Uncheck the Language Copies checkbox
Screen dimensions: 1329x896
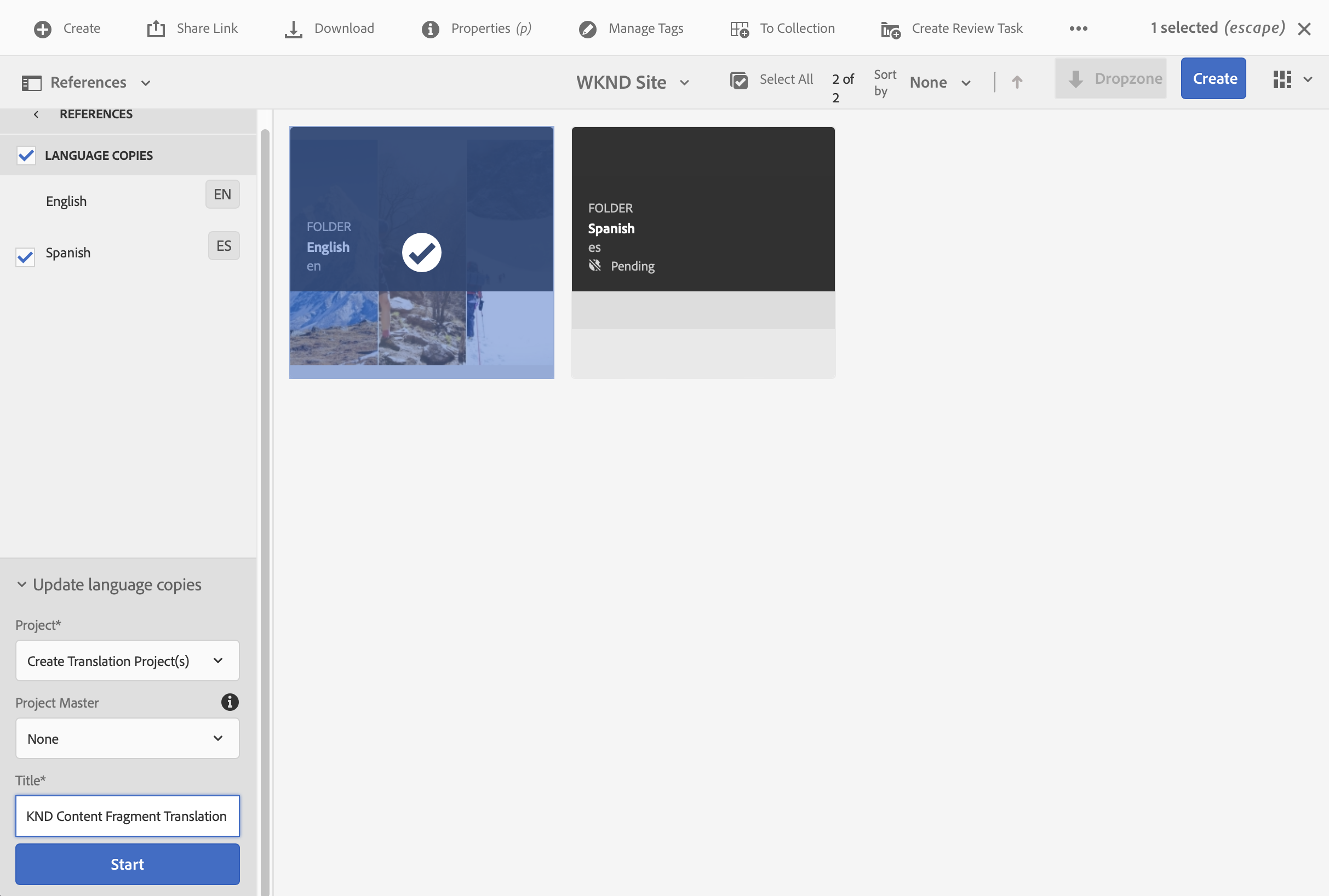(26, 156)
